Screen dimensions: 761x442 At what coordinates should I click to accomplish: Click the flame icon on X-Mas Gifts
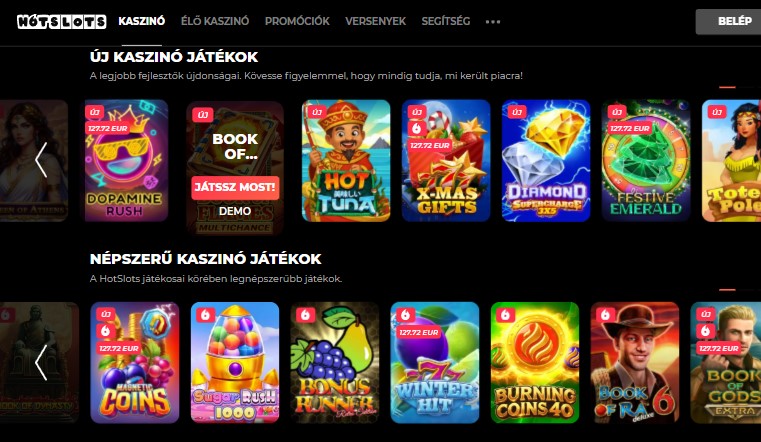point(416,128)
